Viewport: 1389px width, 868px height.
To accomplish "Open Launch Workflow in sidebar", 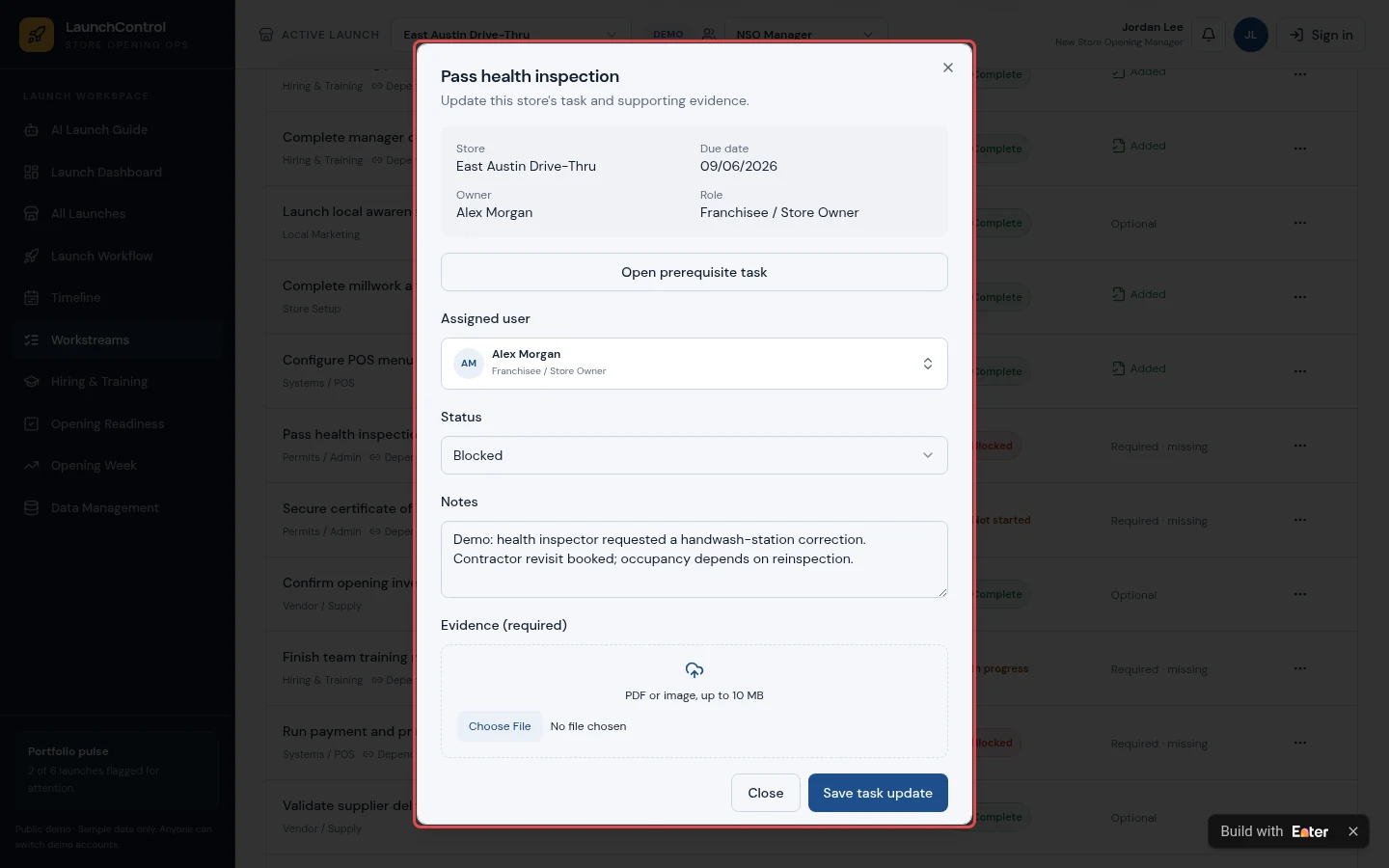I will point(117,257).
